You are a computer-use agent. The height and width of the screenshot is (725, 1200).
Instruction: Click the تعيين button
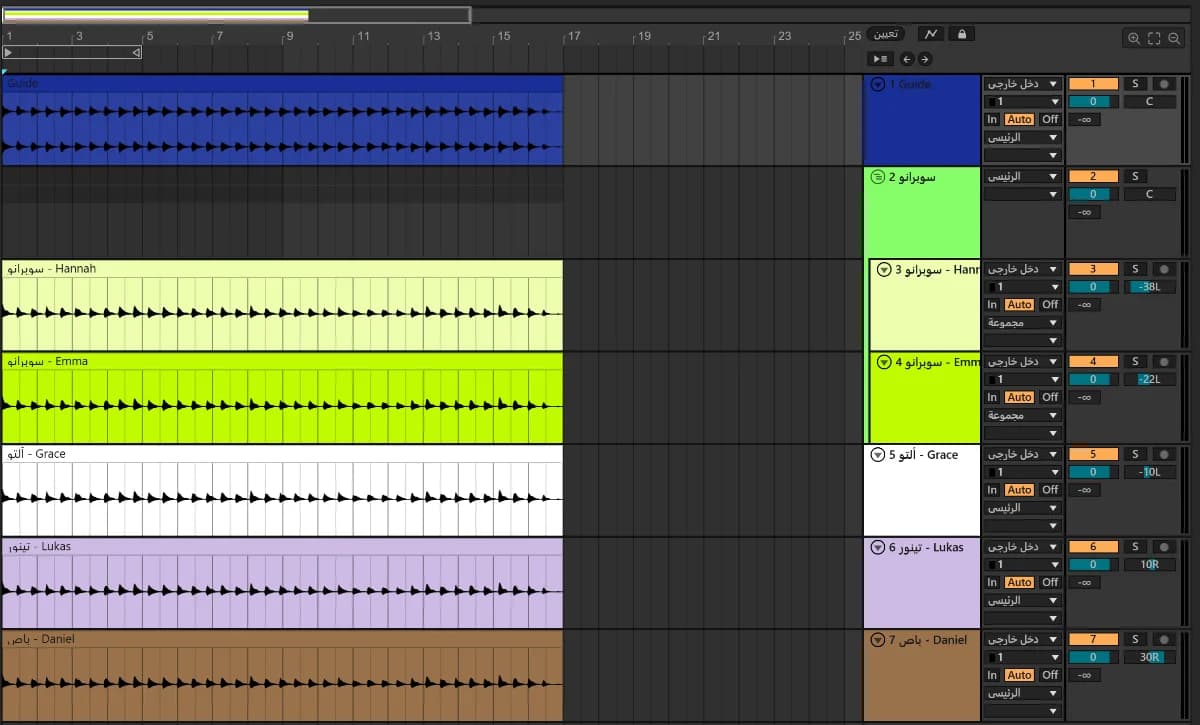coord(885,34)
